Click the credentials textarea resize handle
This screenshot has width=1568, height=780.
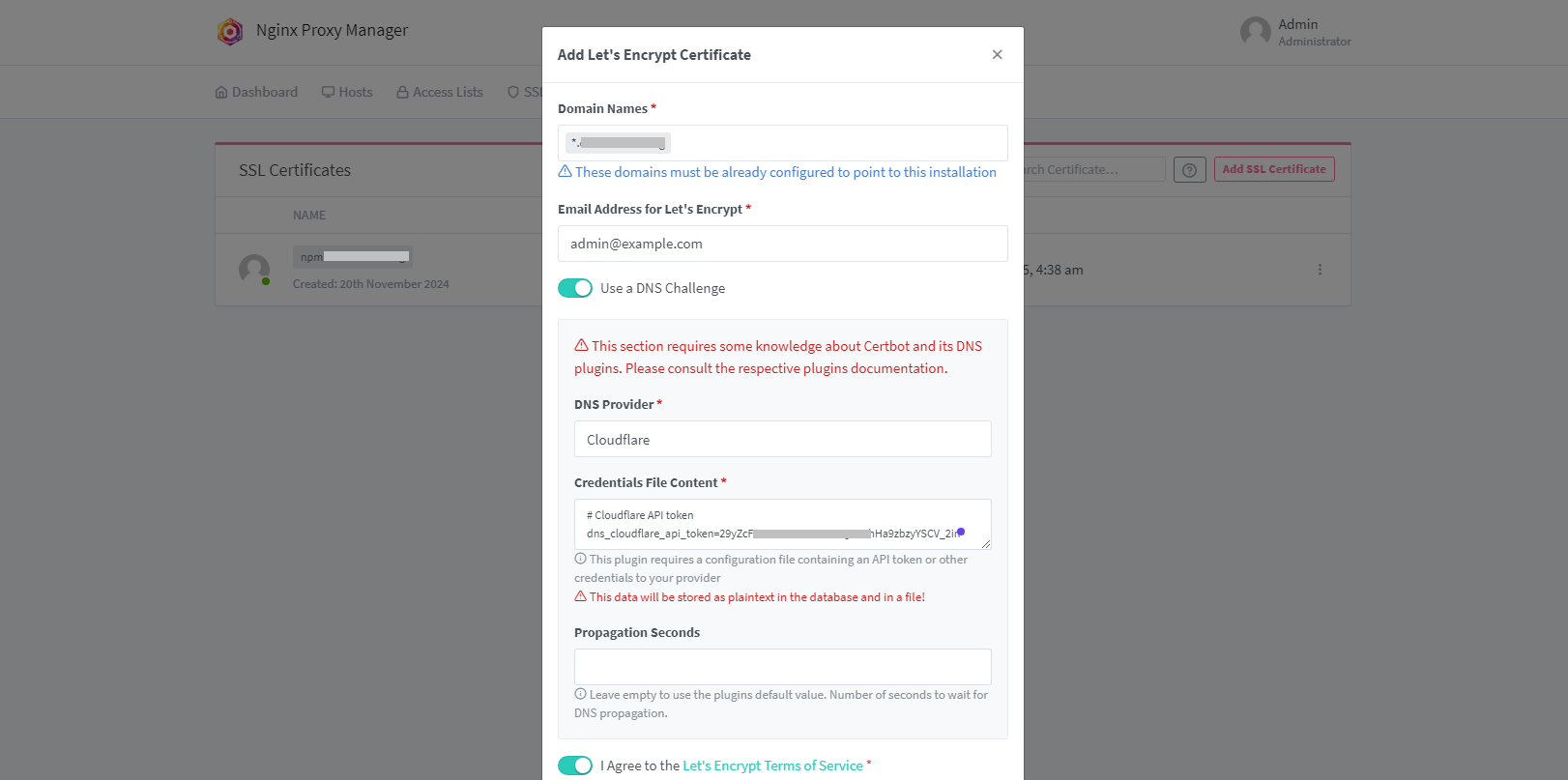coord(985,543)
